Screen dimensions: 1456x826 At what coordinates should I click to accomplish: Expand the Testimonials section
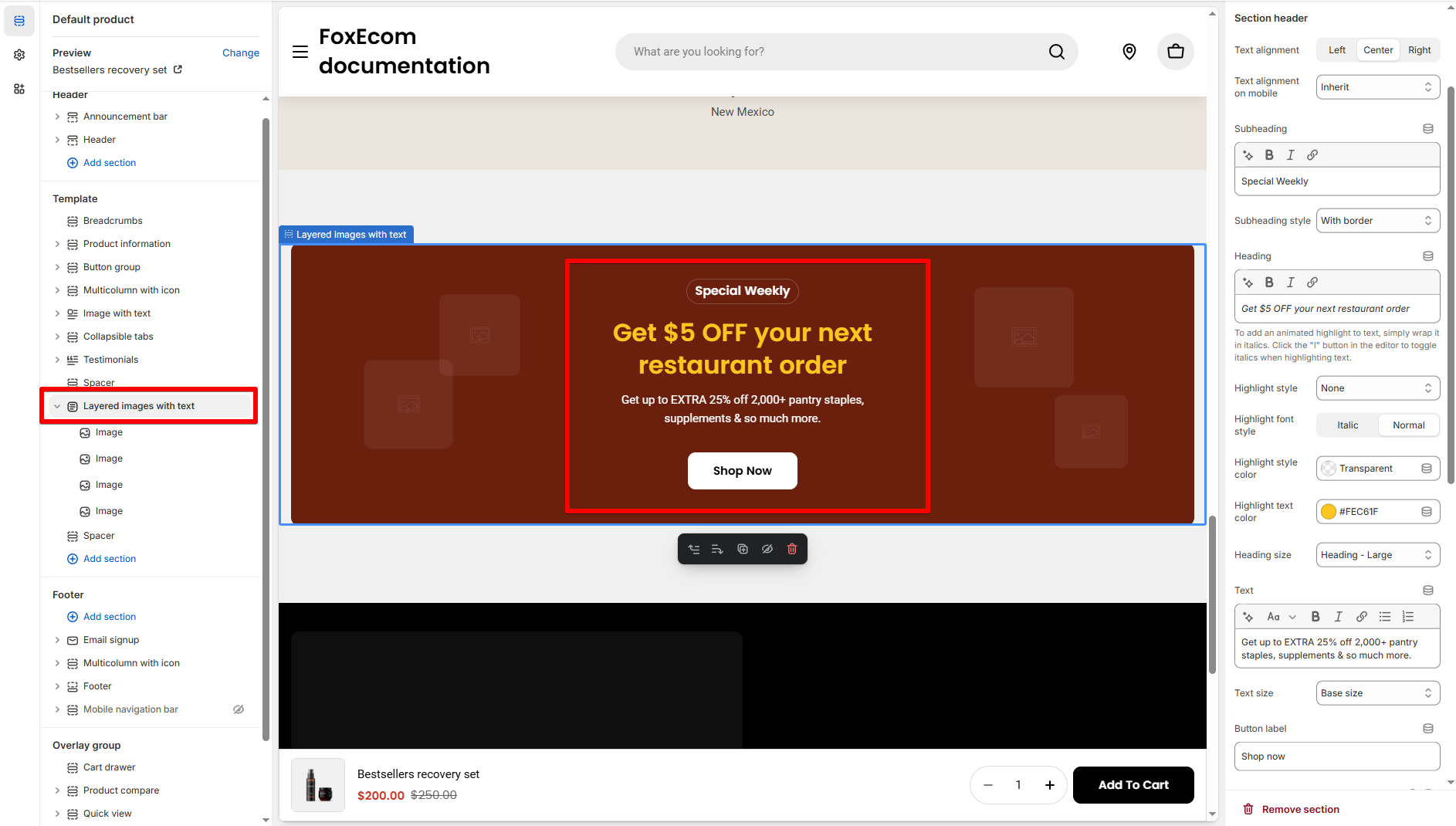[57, 360]
